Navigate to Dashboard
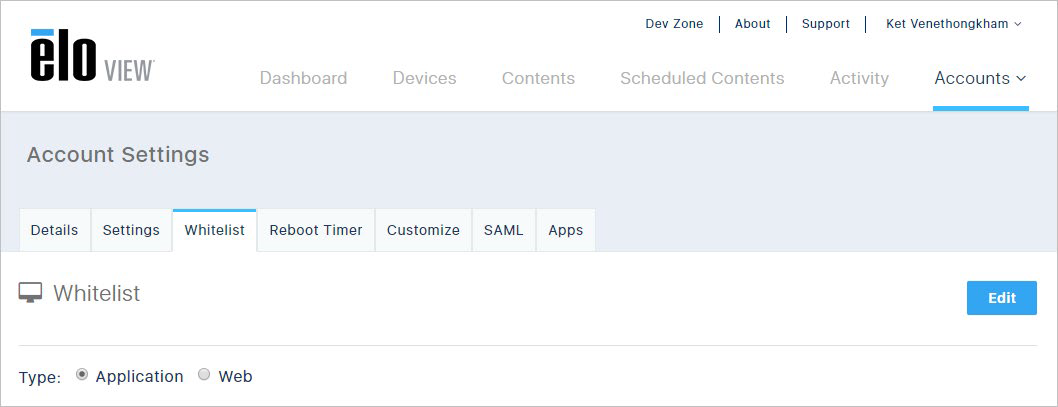This screenshot has width=1058, height=407. (x=304, y=78)
